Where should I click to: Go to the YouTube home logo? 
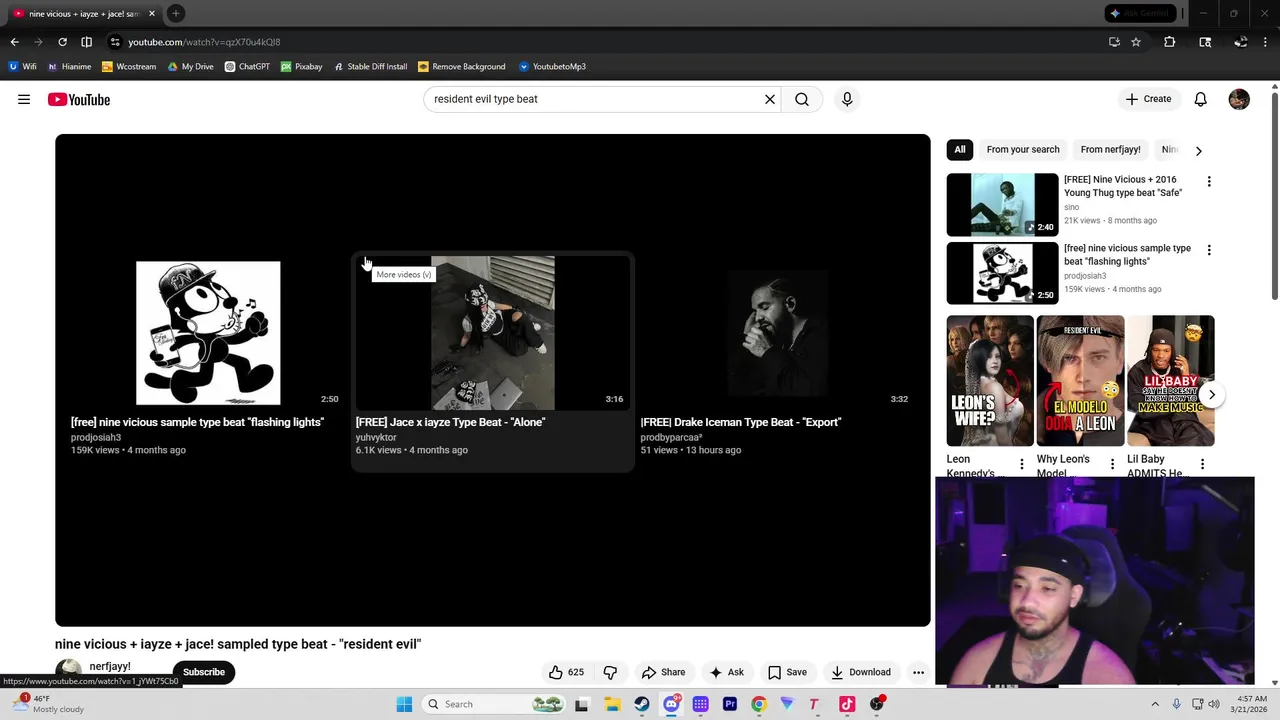[79, 99]
